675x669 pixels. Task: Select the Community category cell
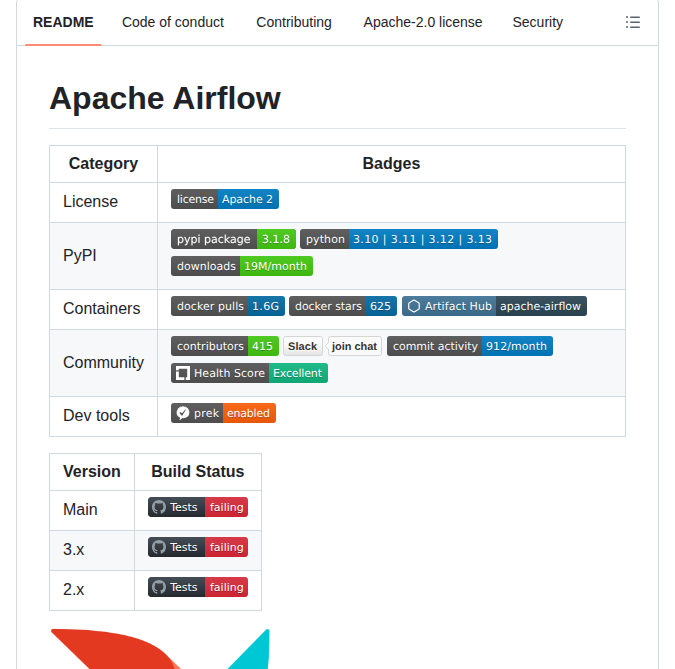click(x=103, y=363)
